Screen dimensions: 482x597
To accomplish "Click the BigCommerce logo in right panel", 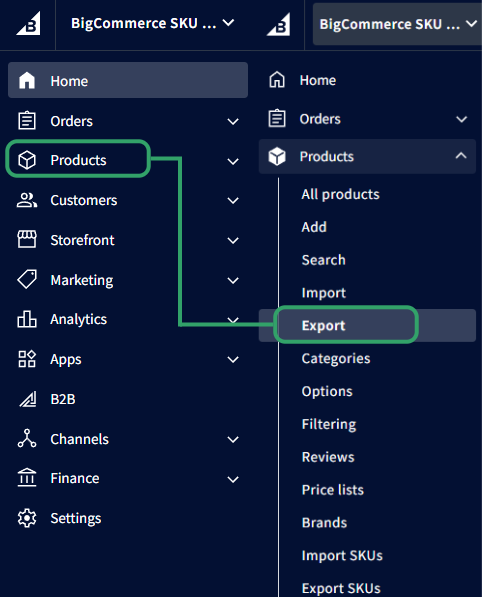I will 278,24.
